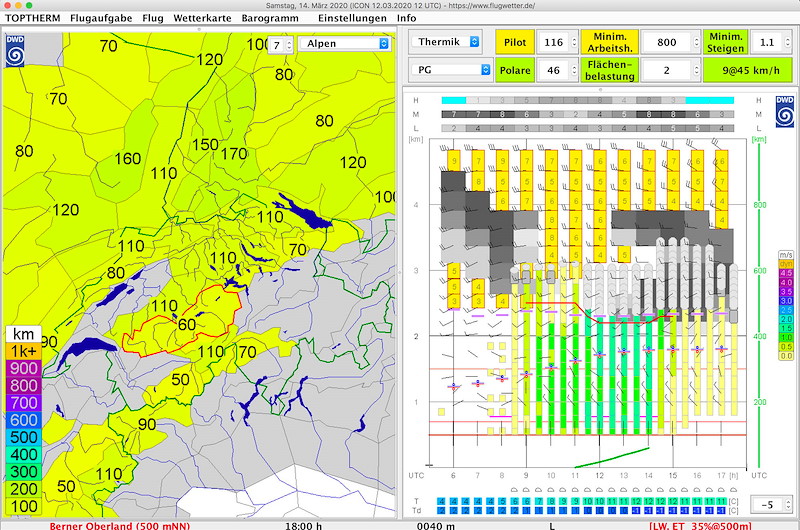Click the 12 UTC hour on chart axis
Image resolution: width=800 pixels, height=530 pixels.
tap(599, 475)
